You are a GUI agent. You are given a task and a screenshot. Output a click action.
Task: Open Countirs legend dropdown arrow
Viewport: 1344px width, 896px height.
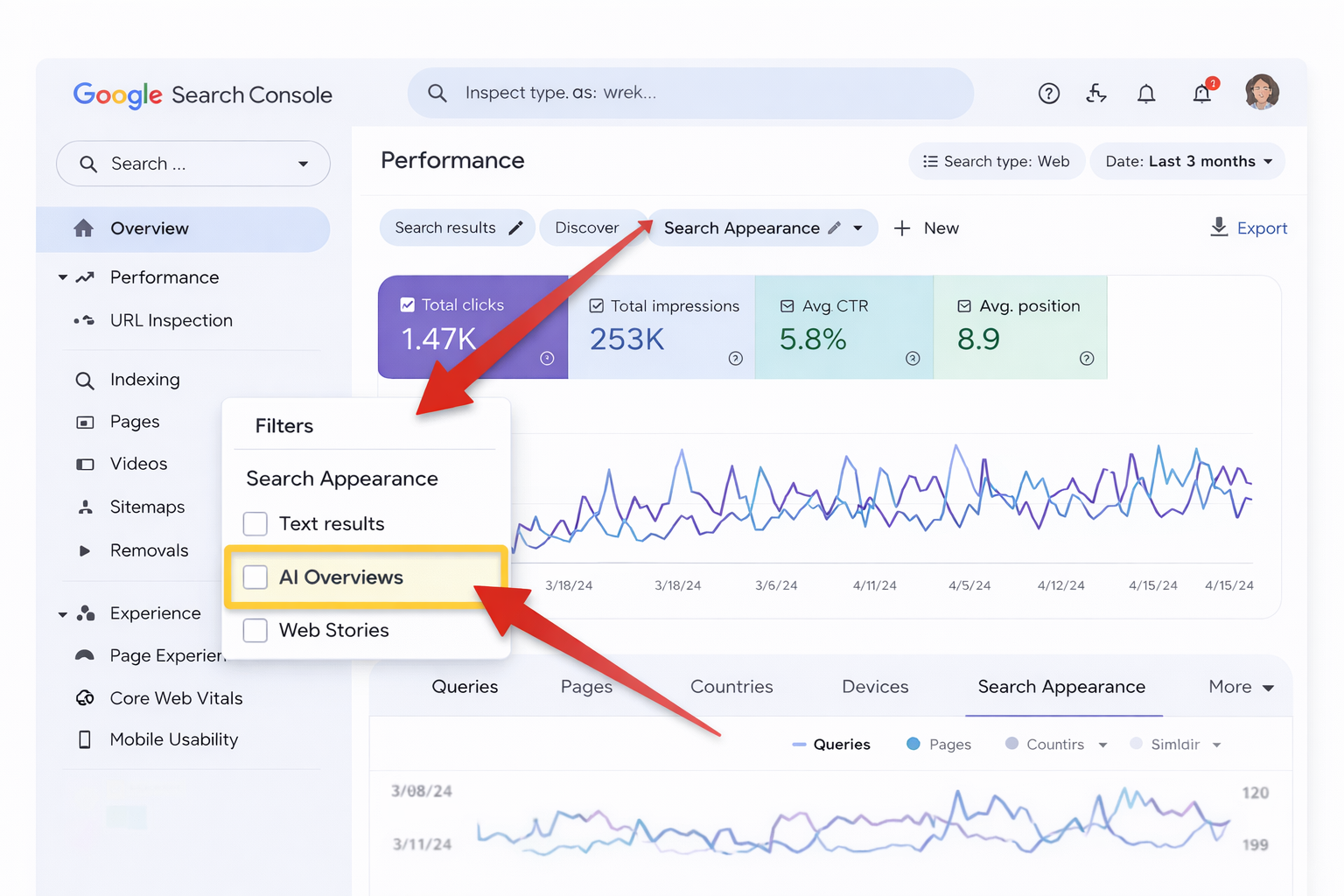coord(1102,745)
